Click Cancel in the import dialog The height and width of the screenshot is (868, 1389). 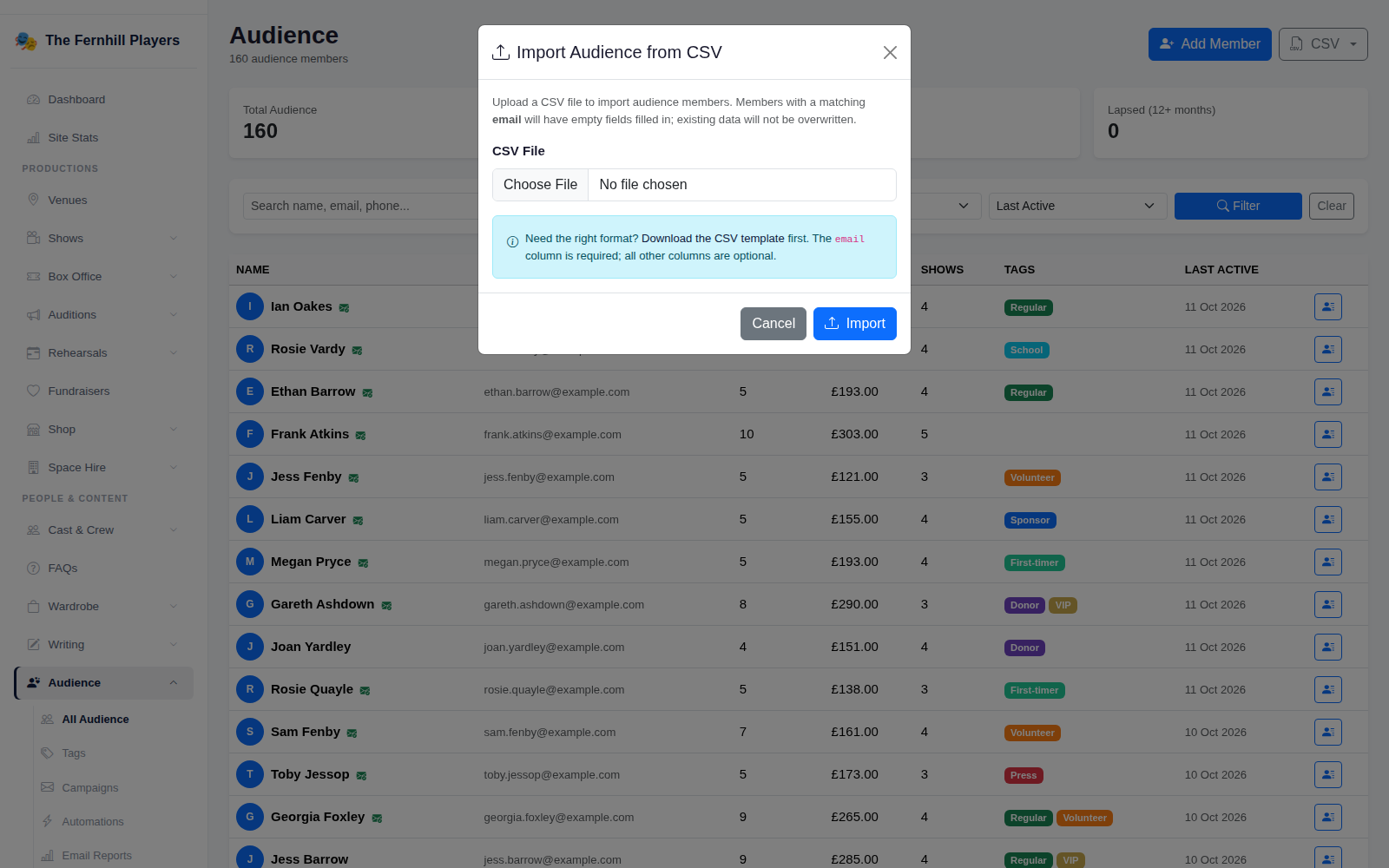click(x=773, y=324)
